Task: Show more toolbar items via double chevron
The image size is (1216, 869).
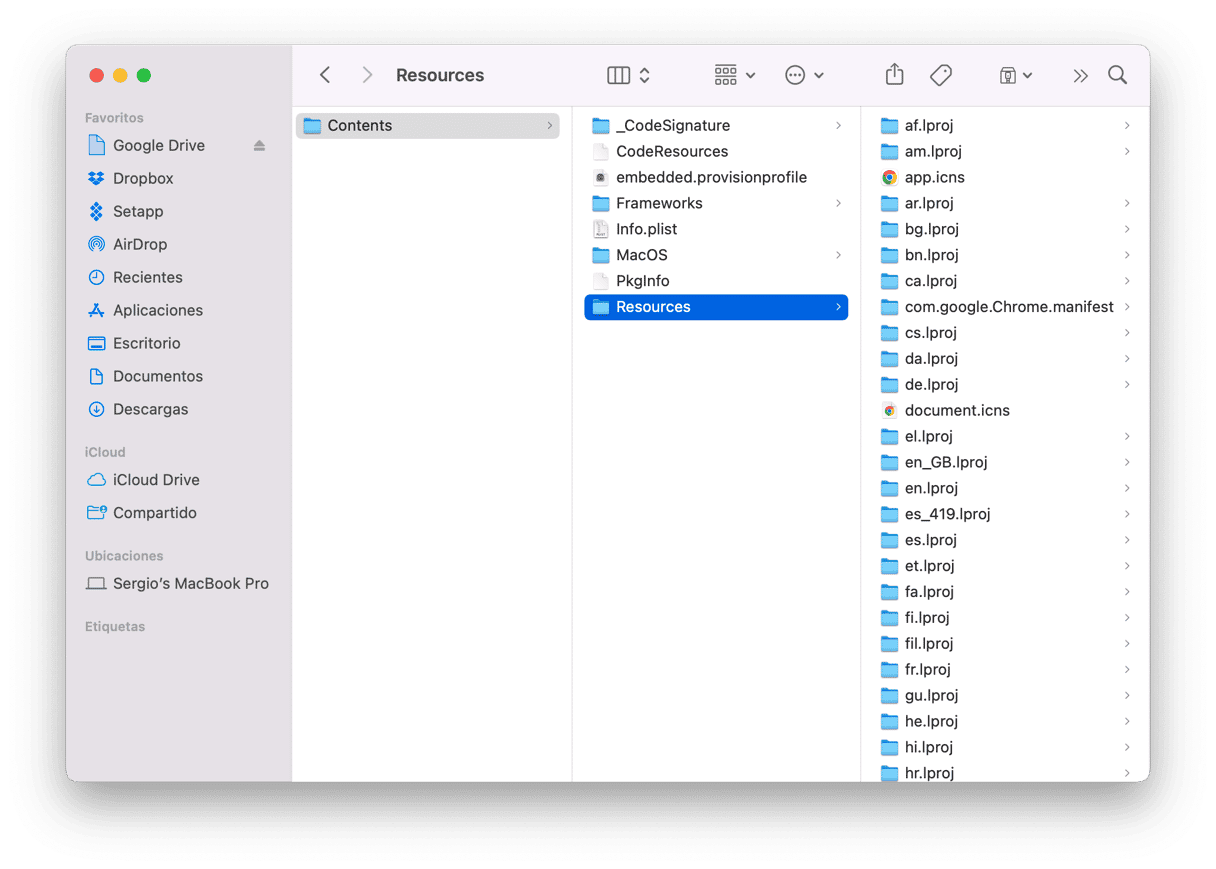Action: [1080, 75]
